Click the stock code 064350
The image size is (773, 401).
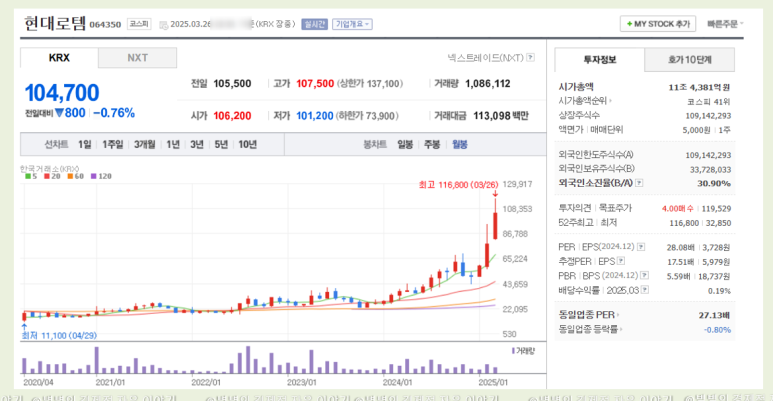click(105, 25)
